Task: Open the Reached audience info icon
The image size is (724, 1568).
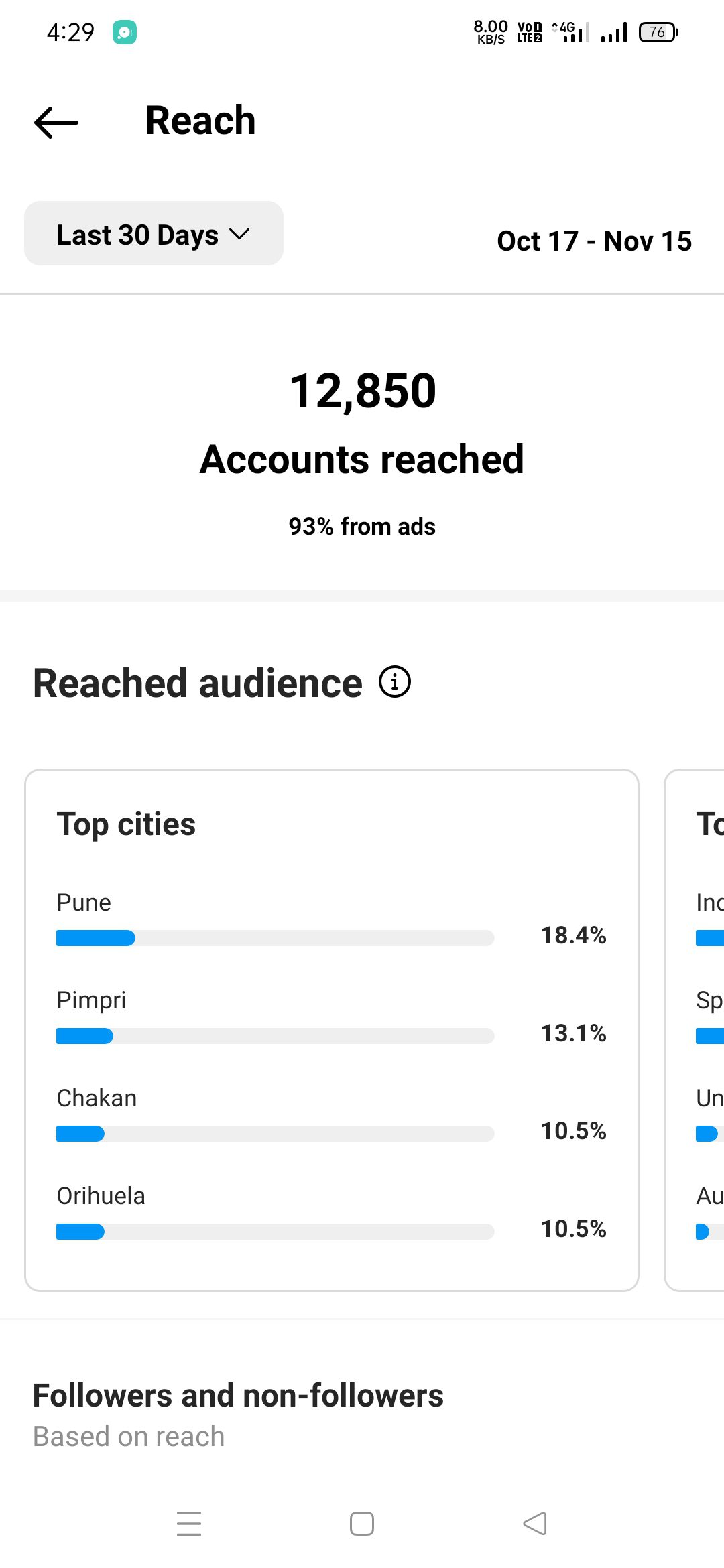Action: [x=395, y=682]
